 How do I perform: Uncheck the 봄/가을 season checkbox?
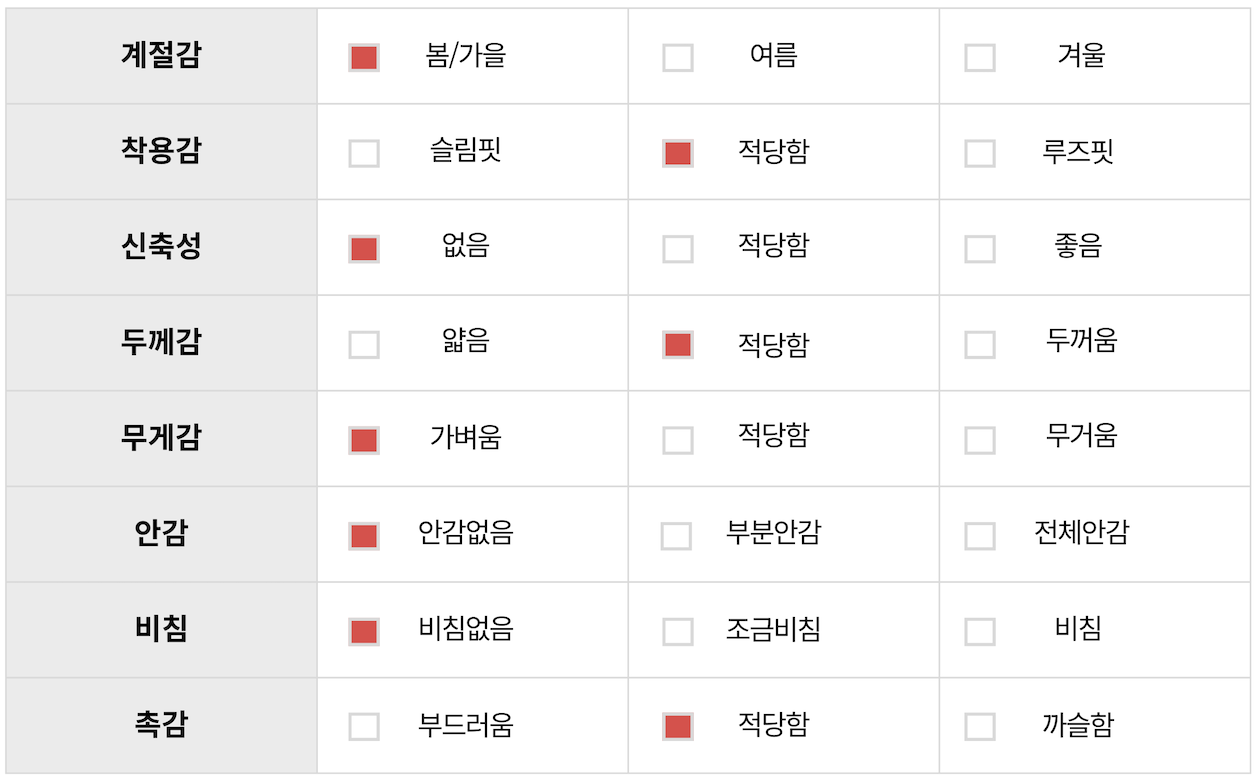point(364,58)
